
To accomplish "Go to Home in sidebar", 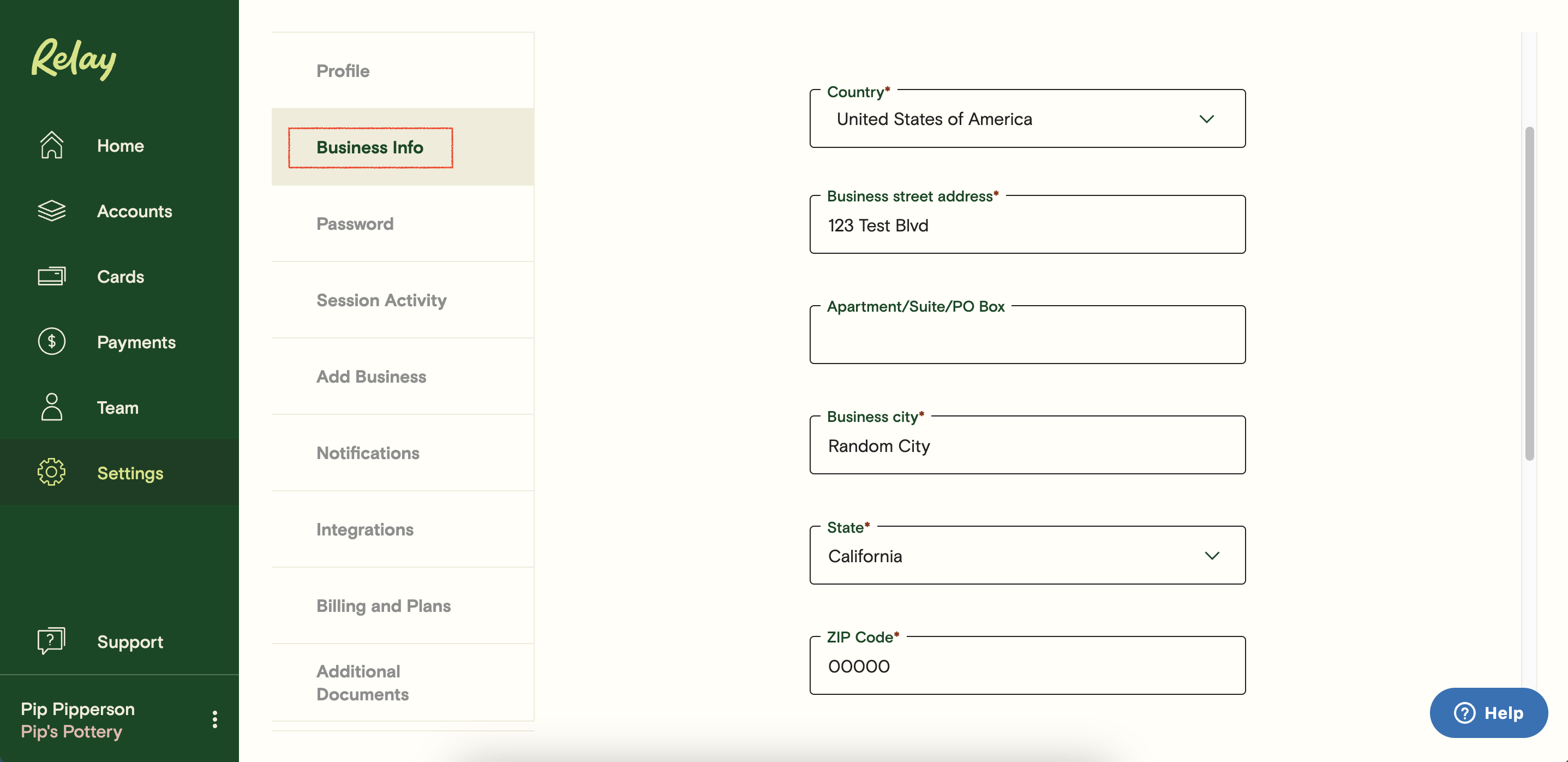I will pos(119,146).
